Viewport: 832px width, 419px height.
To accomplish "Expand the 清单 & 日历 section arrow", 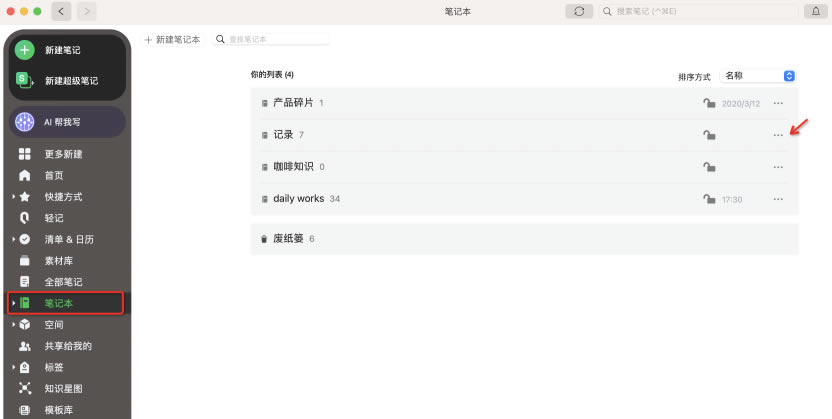I will [x=13, y=239].
